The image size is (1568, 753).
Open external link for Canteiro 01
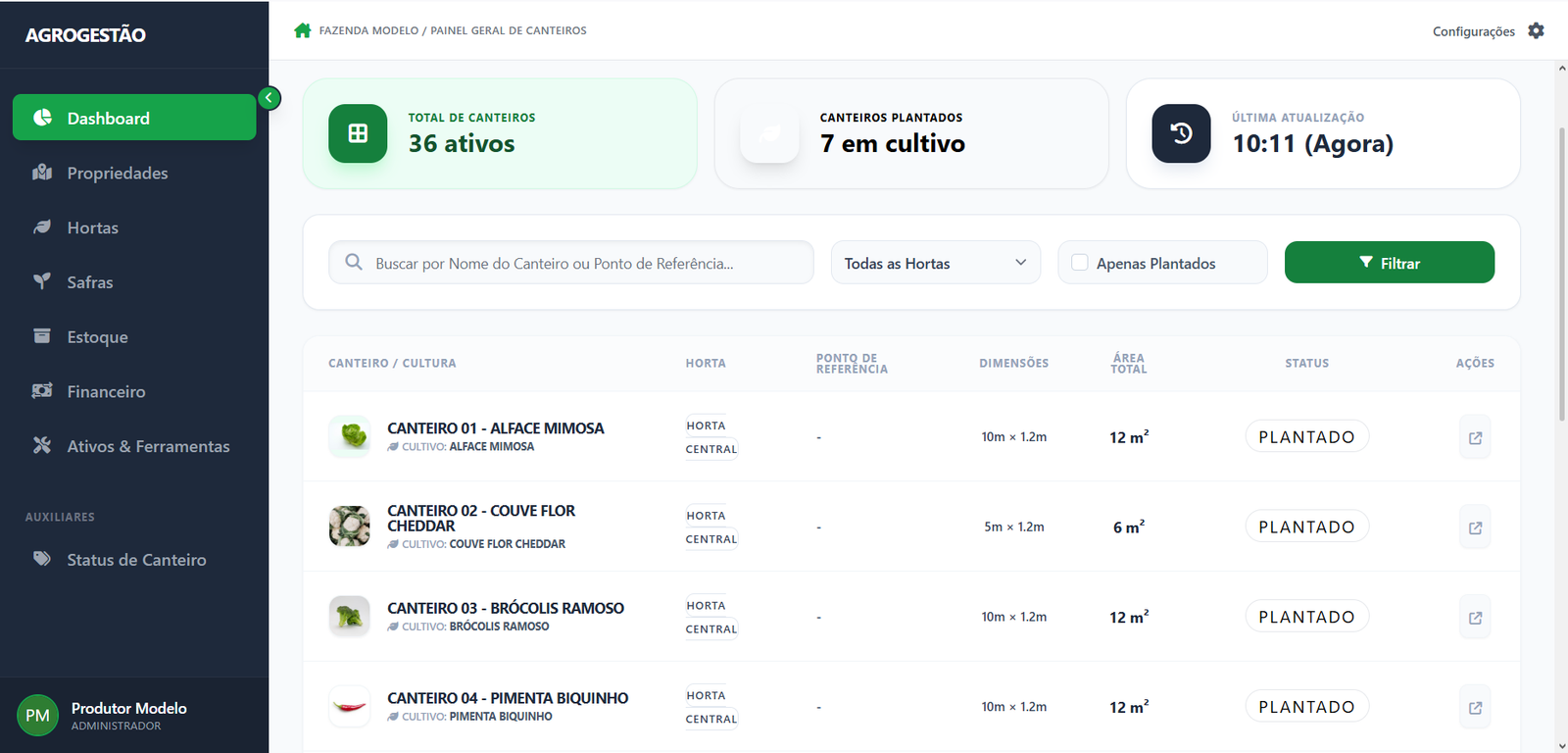click(x=1475, y=438)
